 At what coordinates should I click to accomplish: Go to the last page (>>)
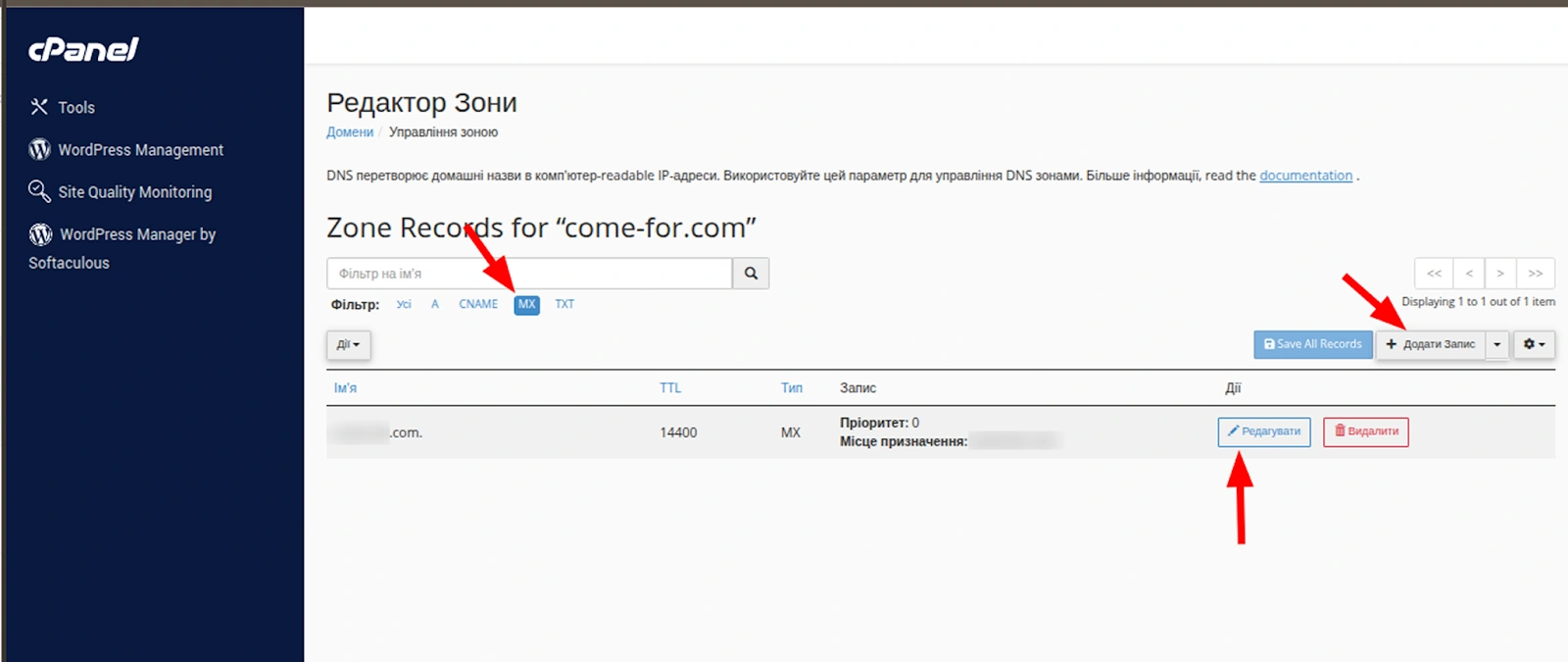point(1536,274)
